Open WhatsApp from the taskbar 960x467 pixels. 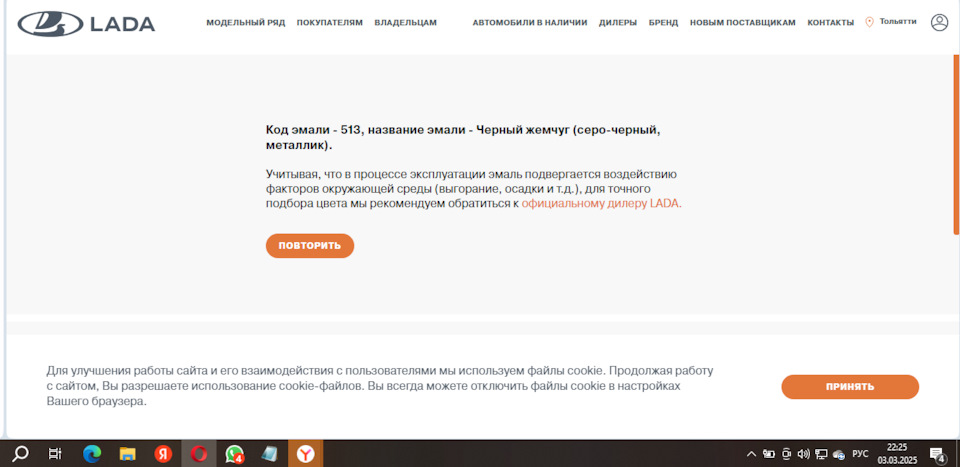[234, 453]
